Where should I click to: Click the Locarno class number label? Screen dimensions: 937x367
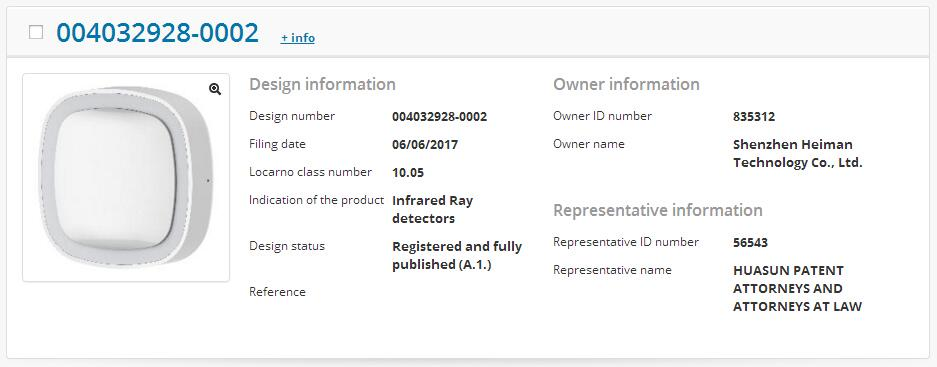310,172
